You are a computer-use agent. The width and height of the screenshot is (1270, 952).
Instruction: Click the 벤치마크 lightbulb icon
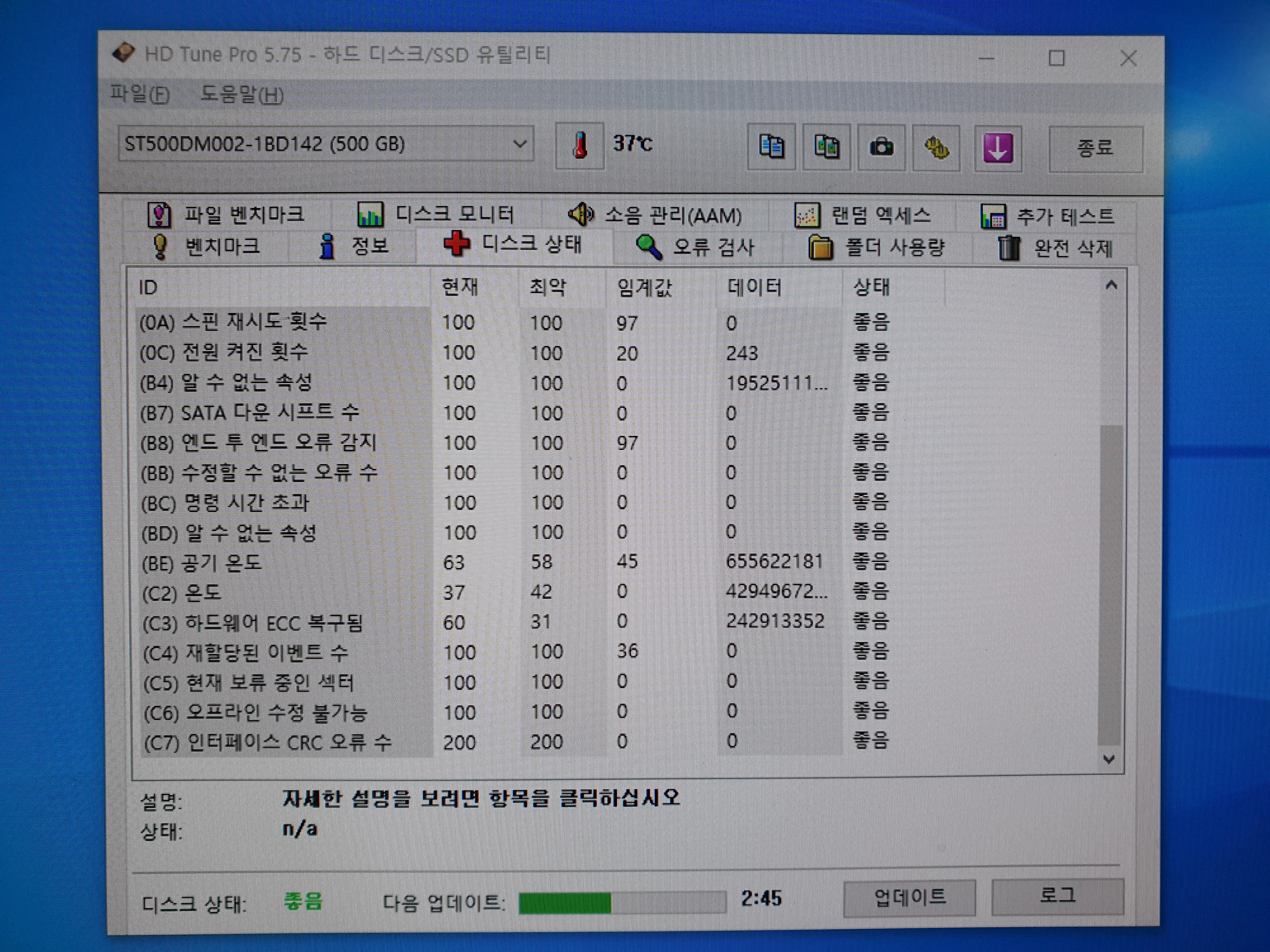160,247
